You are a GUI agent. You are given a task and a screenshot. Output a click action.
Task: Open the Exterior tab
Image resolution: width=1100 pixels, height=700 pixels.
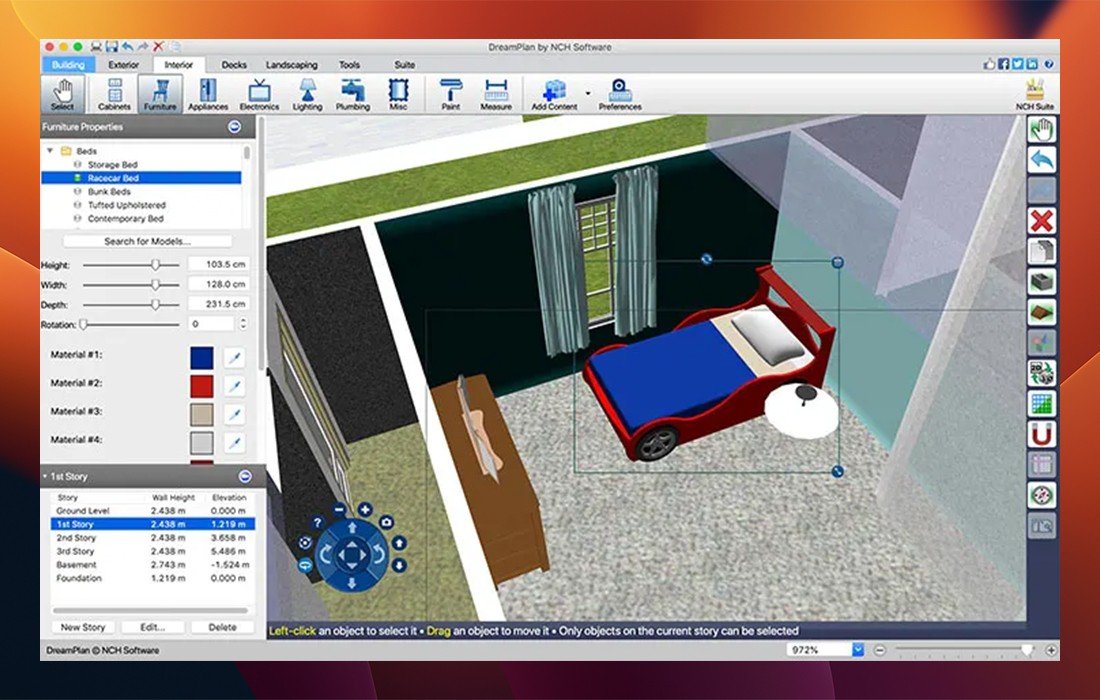pyautogui.click(x=124, y=65)
